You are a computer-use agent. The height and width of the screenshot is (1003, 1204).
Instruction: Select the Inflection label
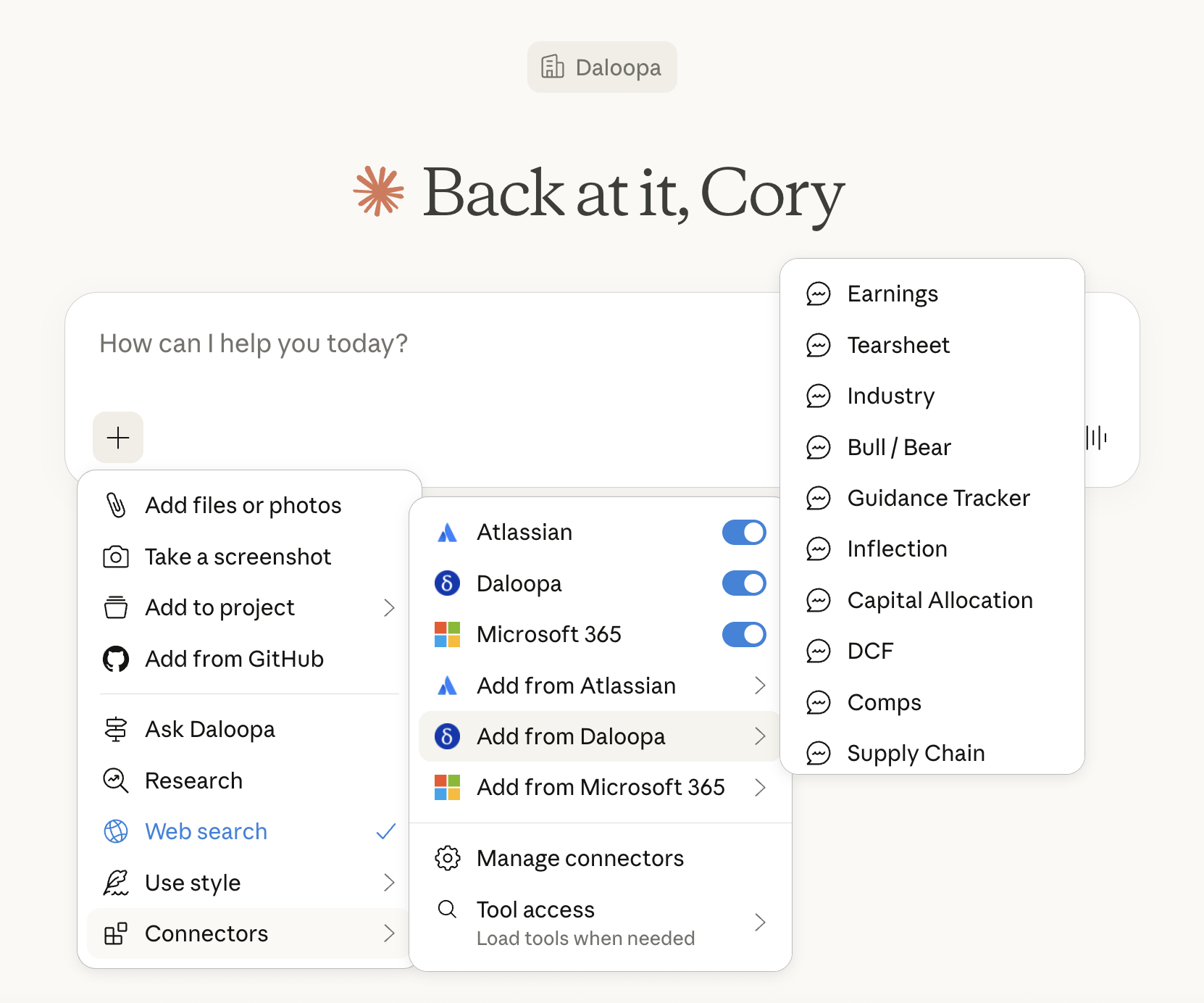tap(898, 549)
